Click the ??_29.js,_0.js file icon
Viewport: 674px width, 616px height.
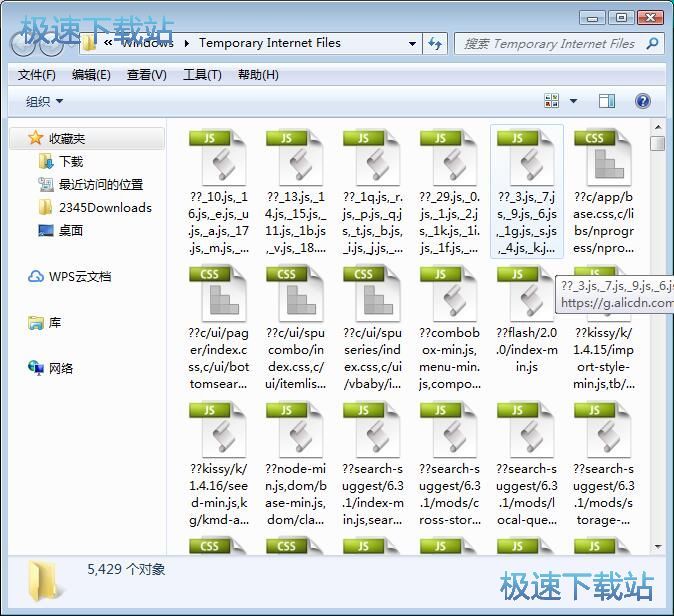(449, 157)
